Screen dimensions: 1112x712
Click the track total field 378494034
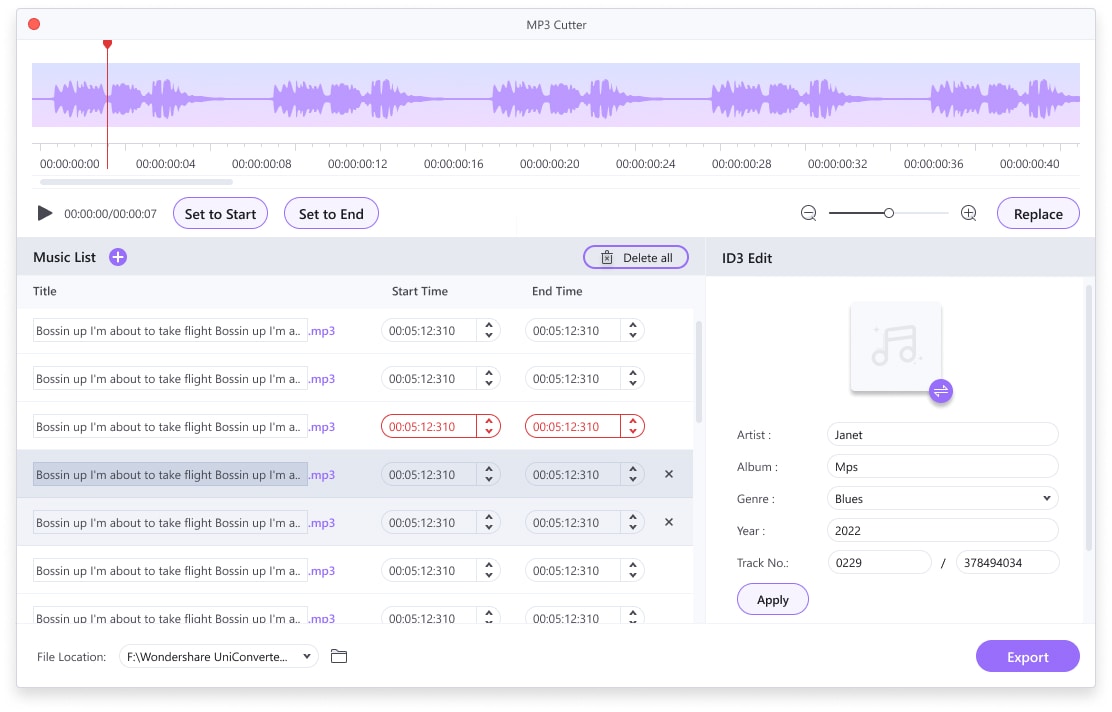pyautogui.click(x=1008, y=562)
